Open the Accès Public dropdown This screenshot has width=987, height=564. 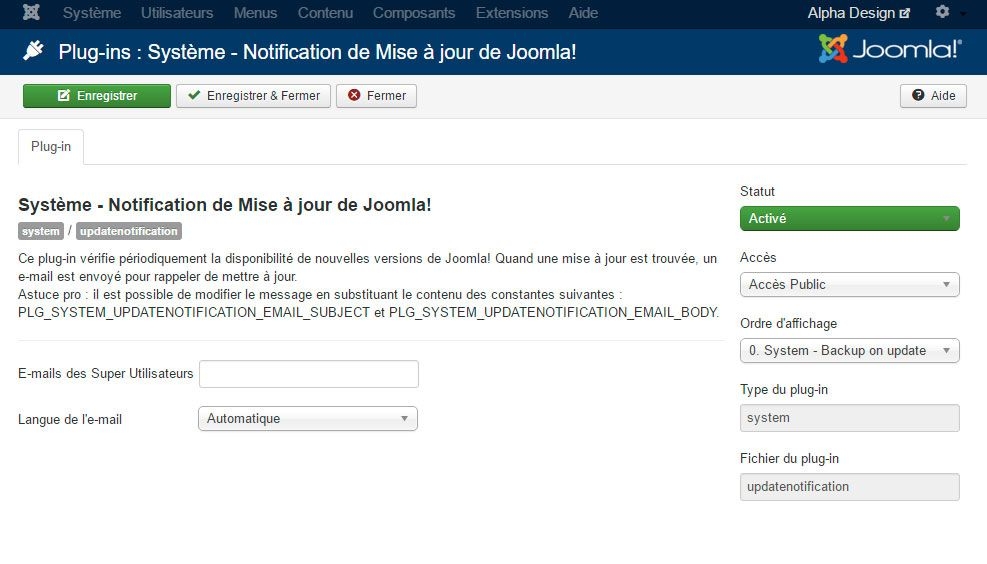click(x=850, y=285)
